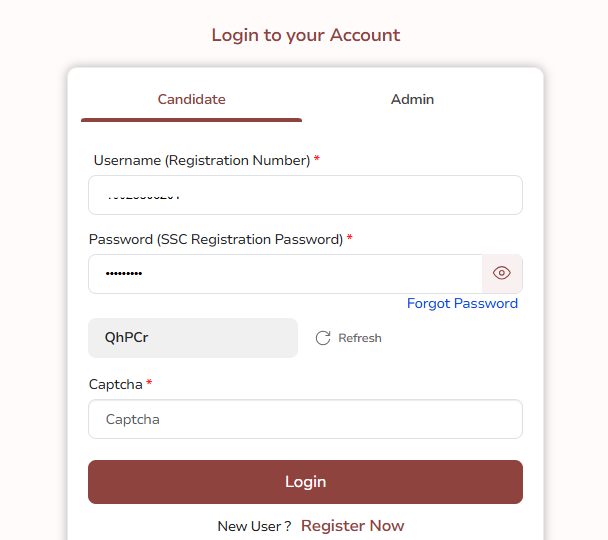This screenshot has width=608, height=540.
Task: Switch to the Candidate tab
Action: coord(191,99)
